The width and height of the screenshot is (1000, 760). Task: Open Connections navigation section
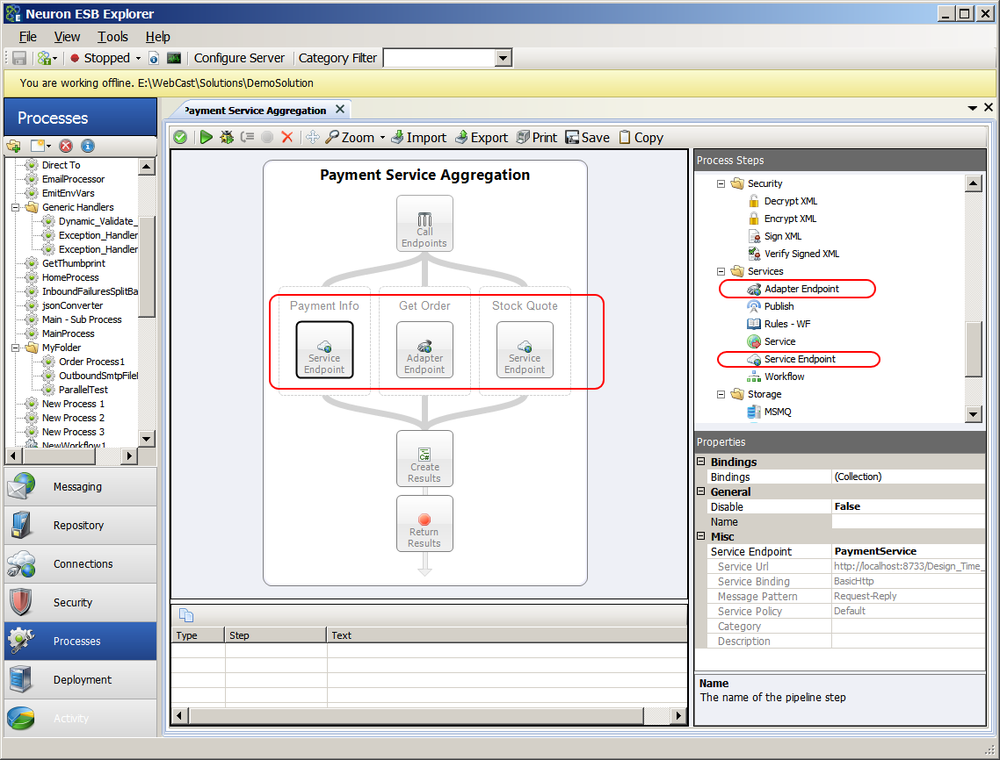click(80, 564)
